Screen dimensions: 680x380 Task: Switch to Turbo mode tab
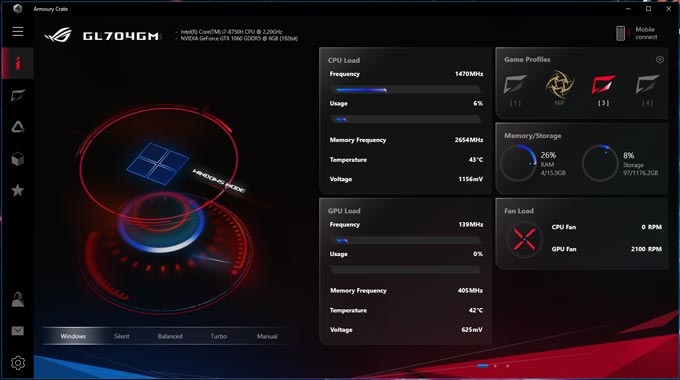click(x=219, y=336)
